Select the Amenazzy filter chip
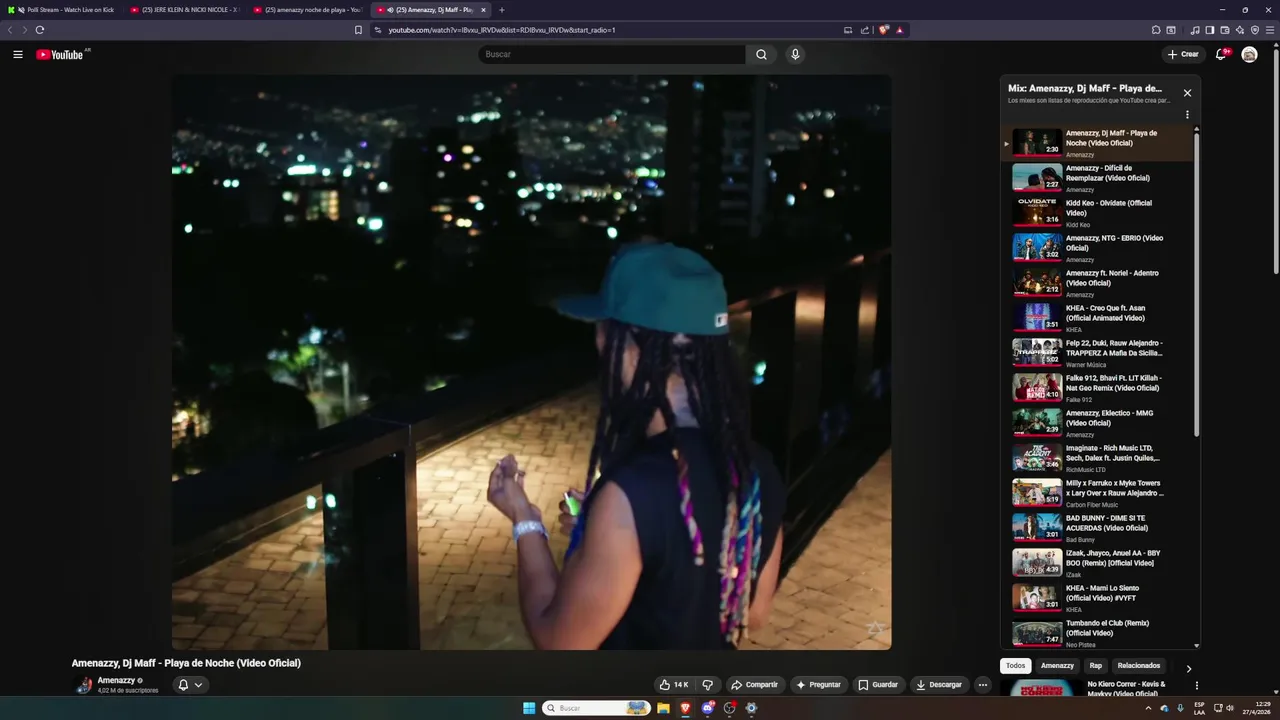Image resolution: width=1280 pixels, height=720 pixels. pos(1057,666)
